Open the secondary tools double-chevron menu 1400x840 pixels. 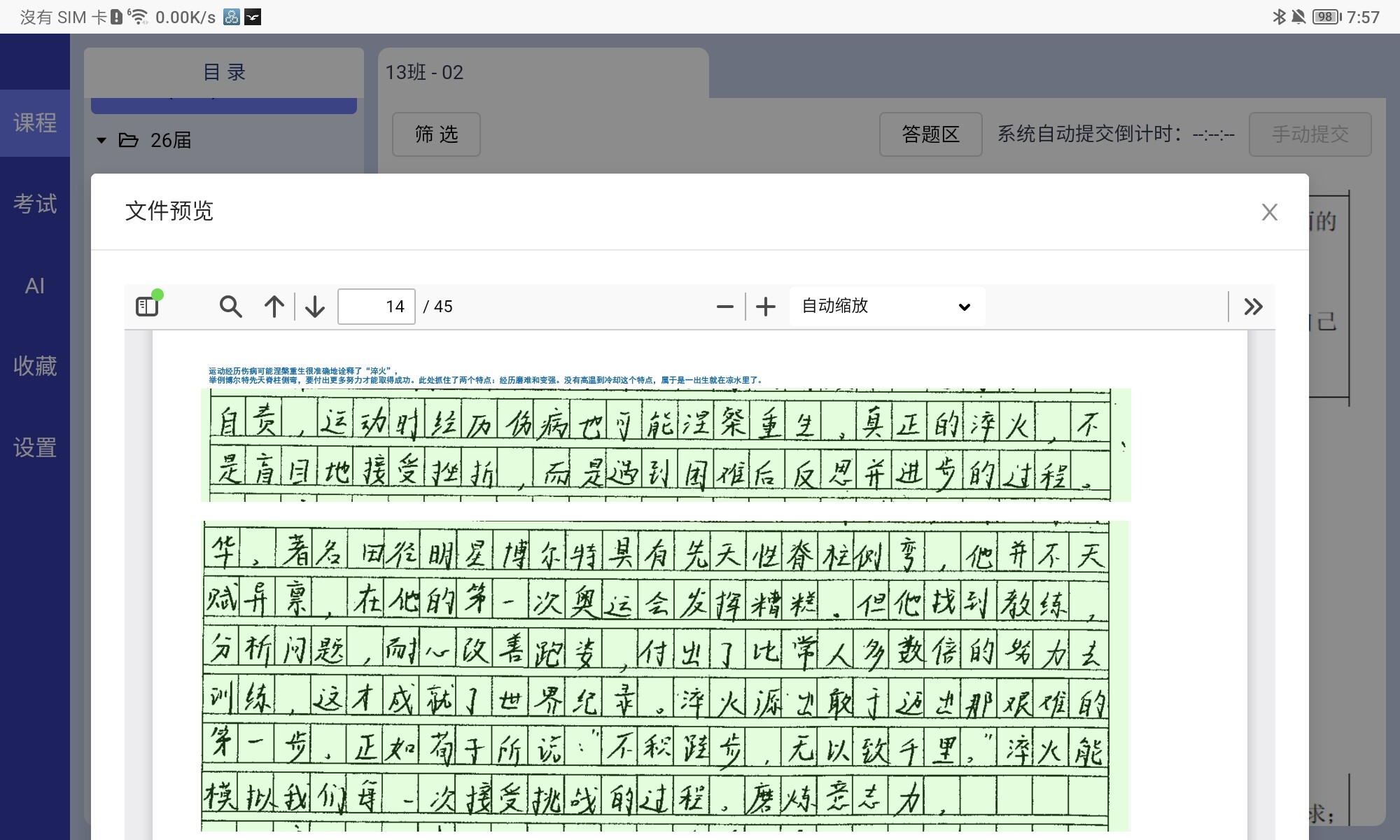[x=1253, y=307]
